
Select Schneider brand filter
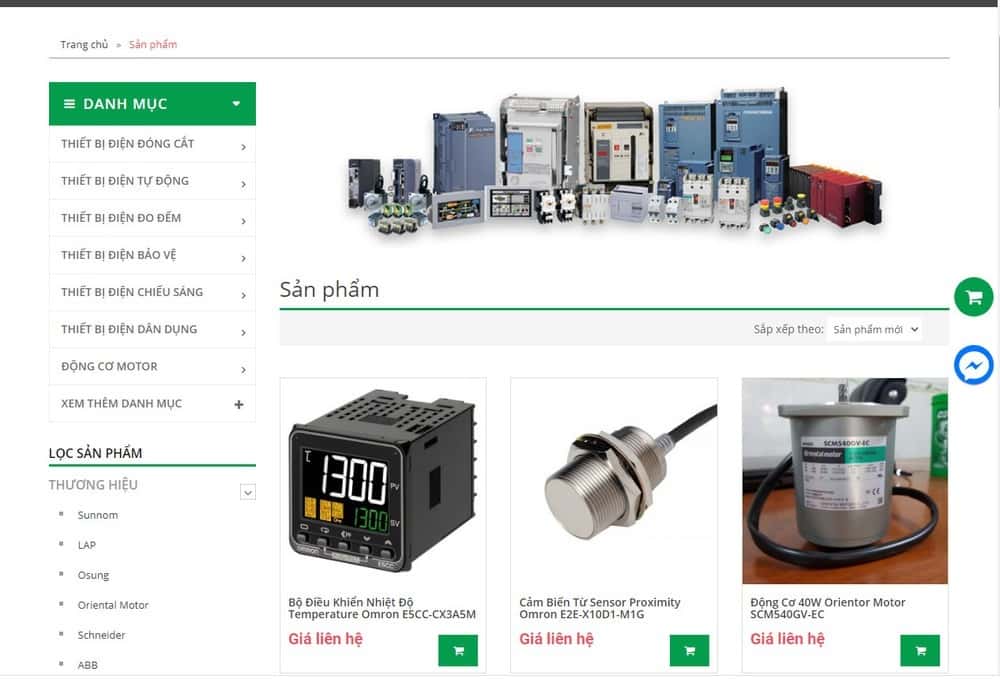tap(101, 635)
